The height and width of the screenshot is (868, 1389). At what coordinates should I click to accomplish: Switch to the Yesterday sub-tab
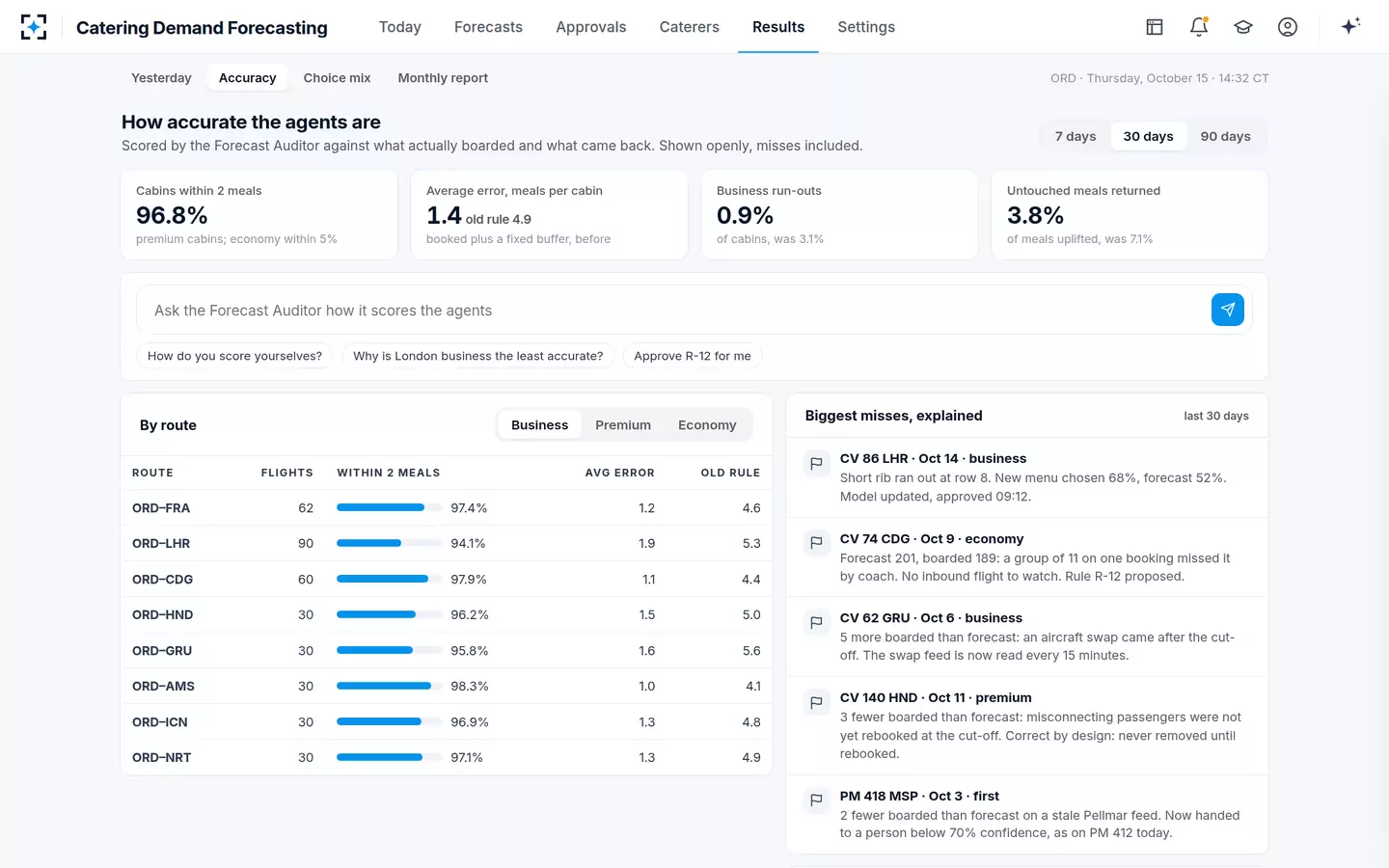(x=161, y=78)
